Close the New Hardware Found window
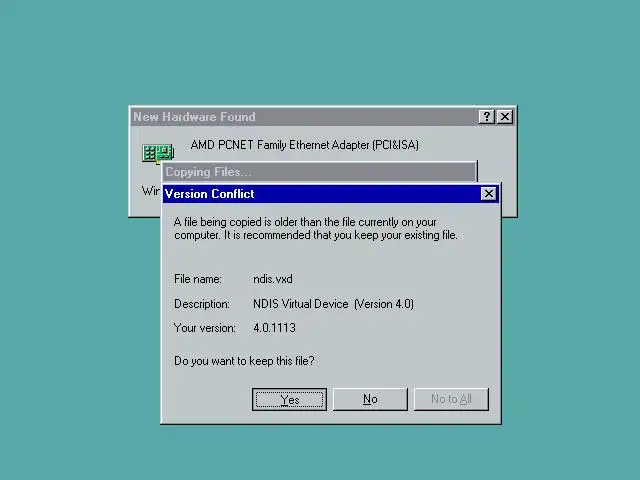640x480 pixels. [x=505, y=117]
